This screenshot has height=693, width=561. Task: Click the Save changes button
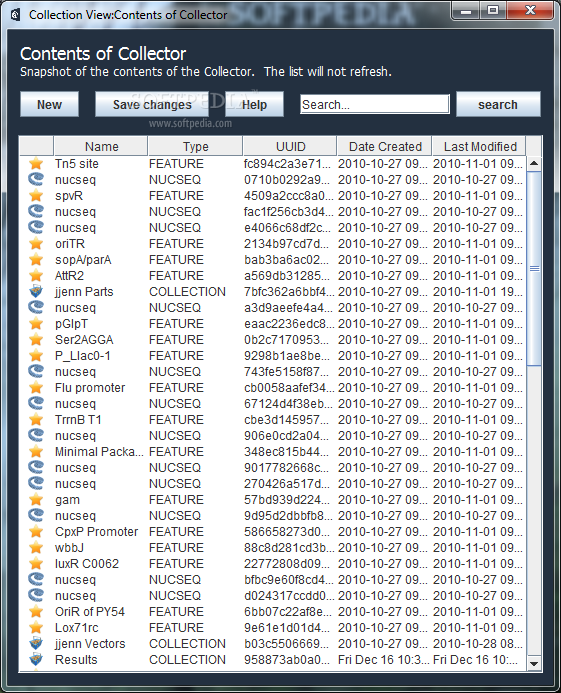[152, 104]
